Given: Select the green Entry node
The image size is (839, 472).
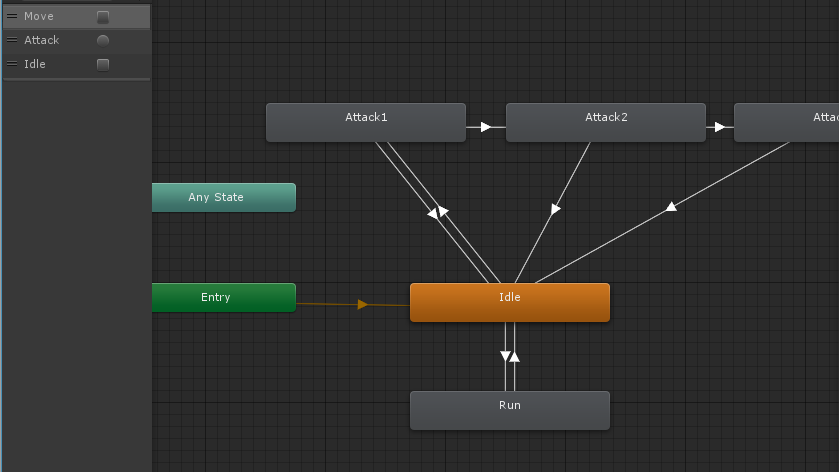Looking at the screenshot, I should click(224, 298).
